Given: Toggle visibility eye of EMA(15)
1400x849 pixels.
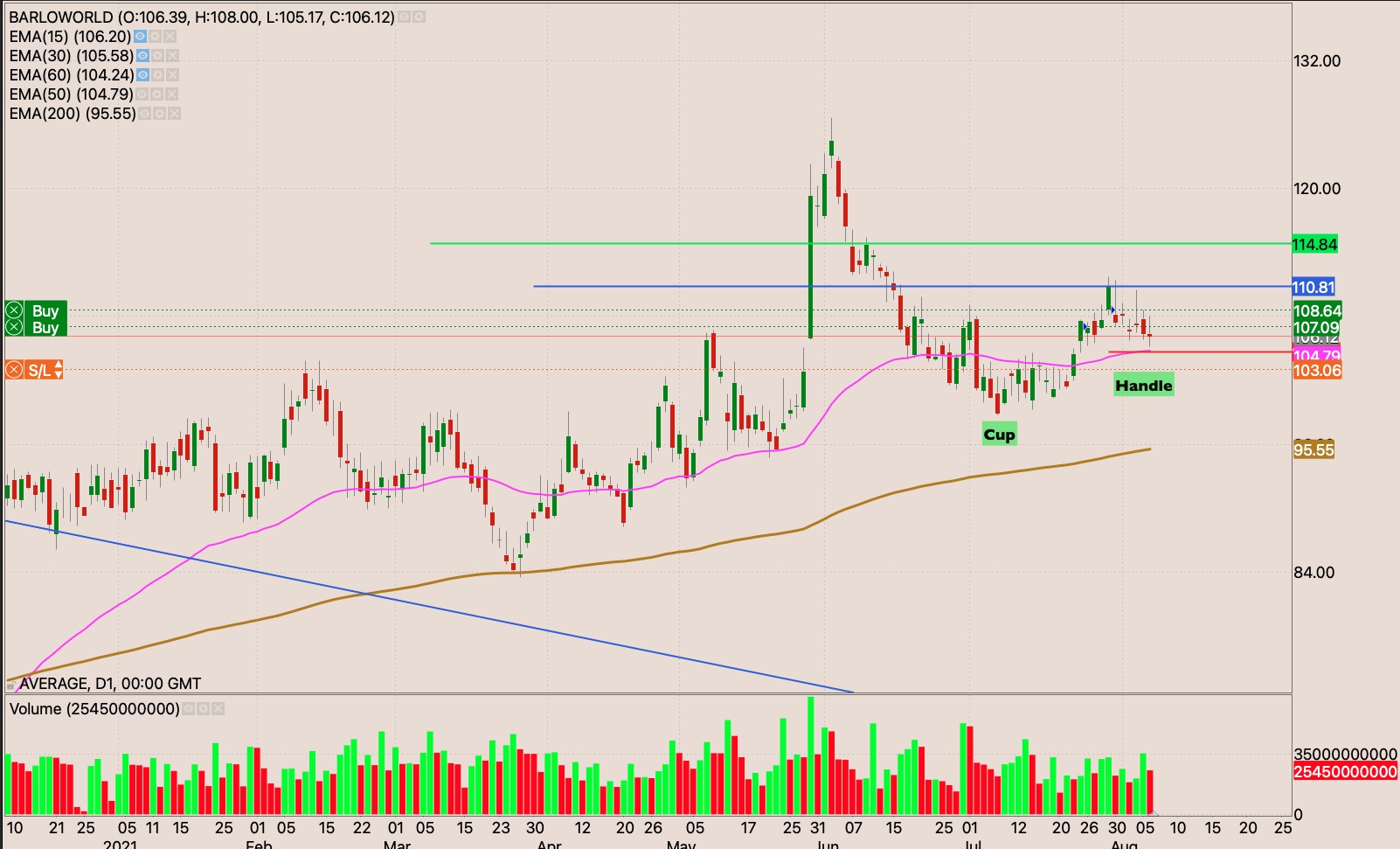Looking at the screenshot, I should [x=140, y=37].
